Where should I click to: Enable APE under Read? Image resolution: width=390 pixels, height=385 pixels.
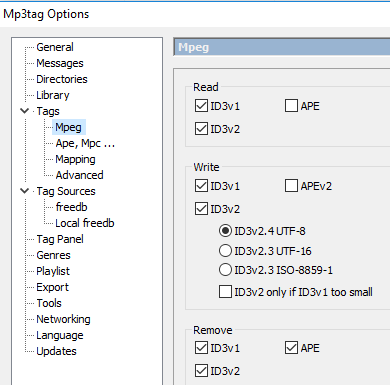(x=291, y=106)
